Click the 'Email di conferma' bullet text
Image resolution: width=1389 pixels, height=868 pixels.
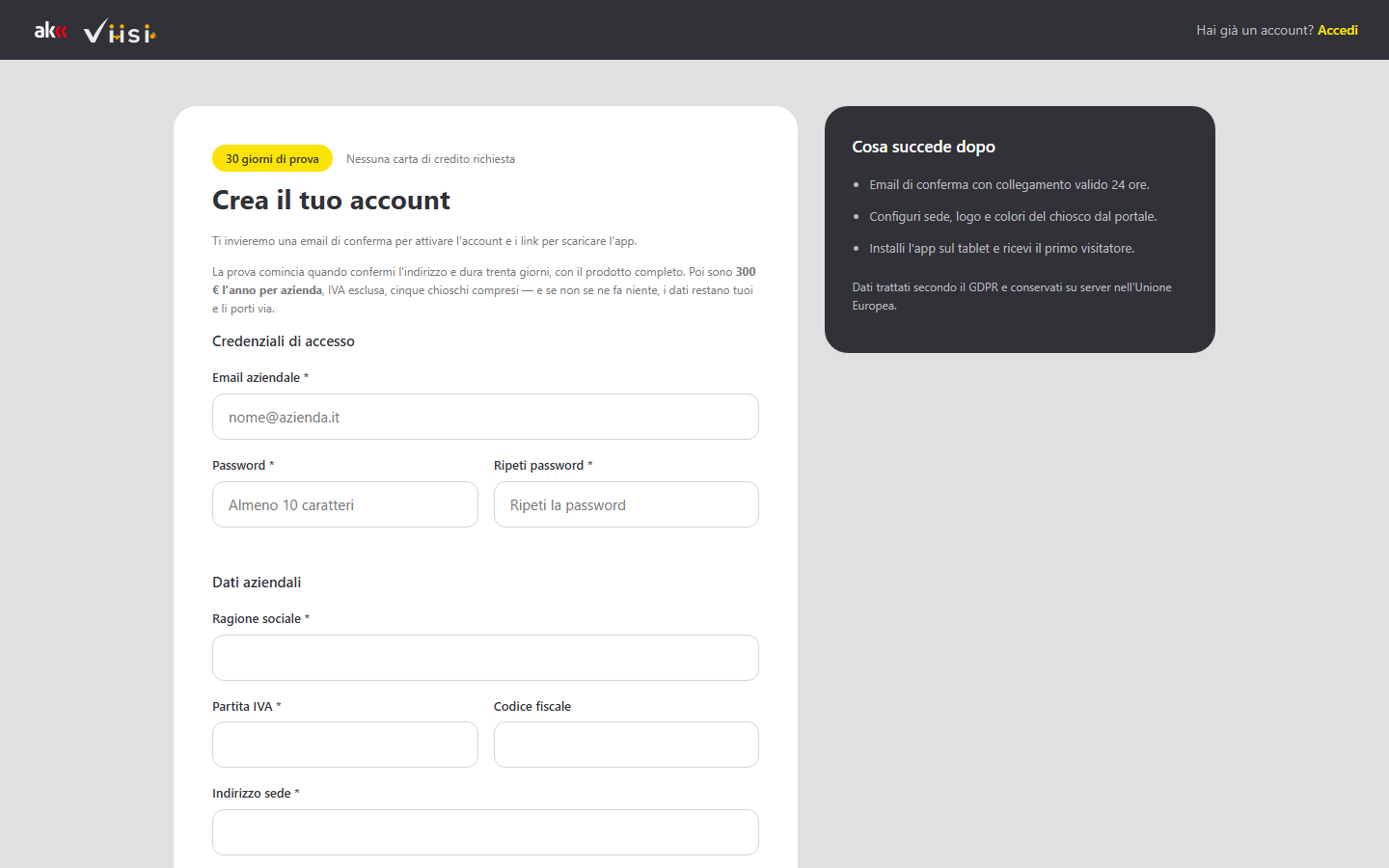[x=1009, y=184]
